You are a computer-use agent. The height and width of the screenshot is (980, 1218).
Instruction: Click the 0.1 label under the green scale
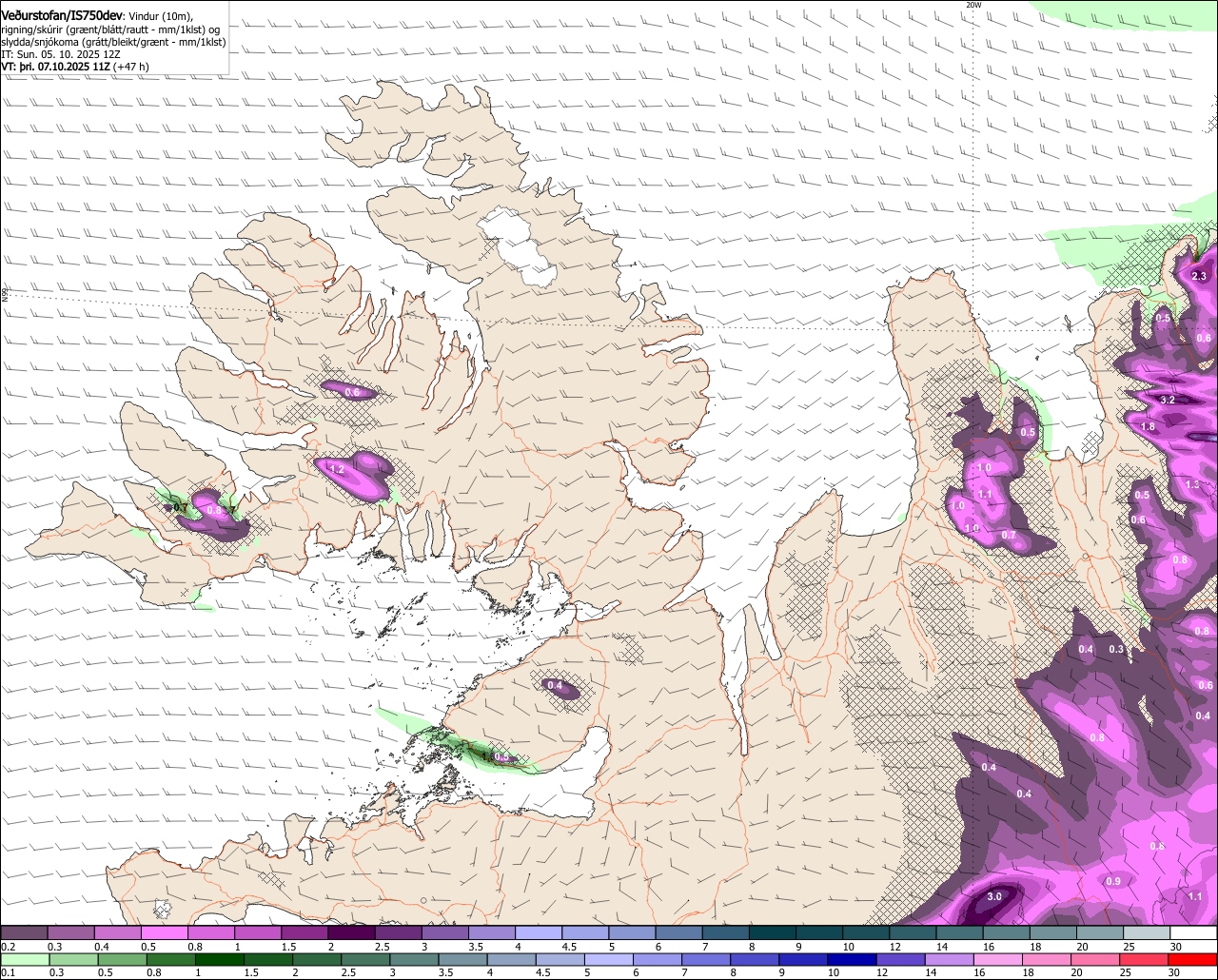tap(9, 972)
